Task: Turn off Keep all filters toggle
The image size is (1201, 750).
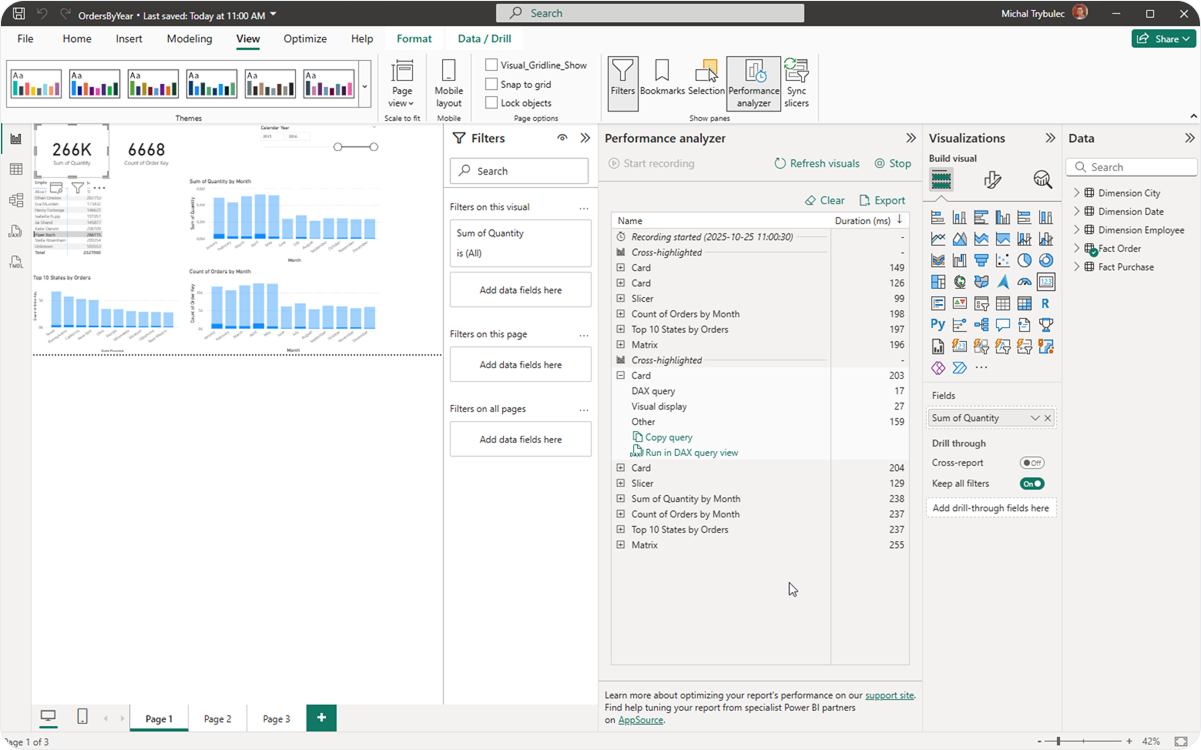Action: click(1032, 483)
